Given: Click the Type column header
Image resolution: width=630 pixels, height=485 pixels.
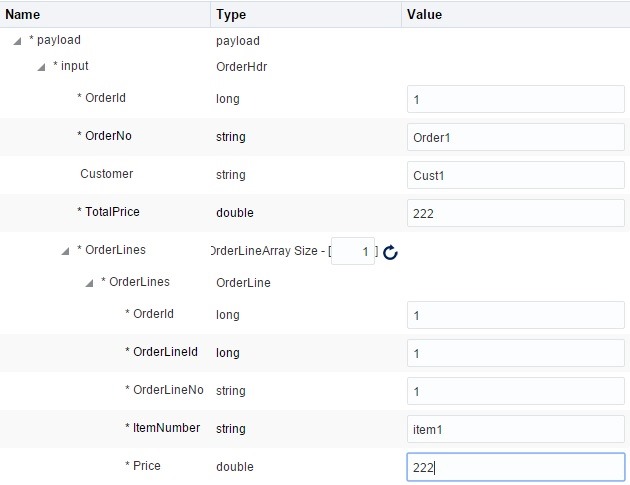Looking at the screenshot, I should [x=231, y=15].
